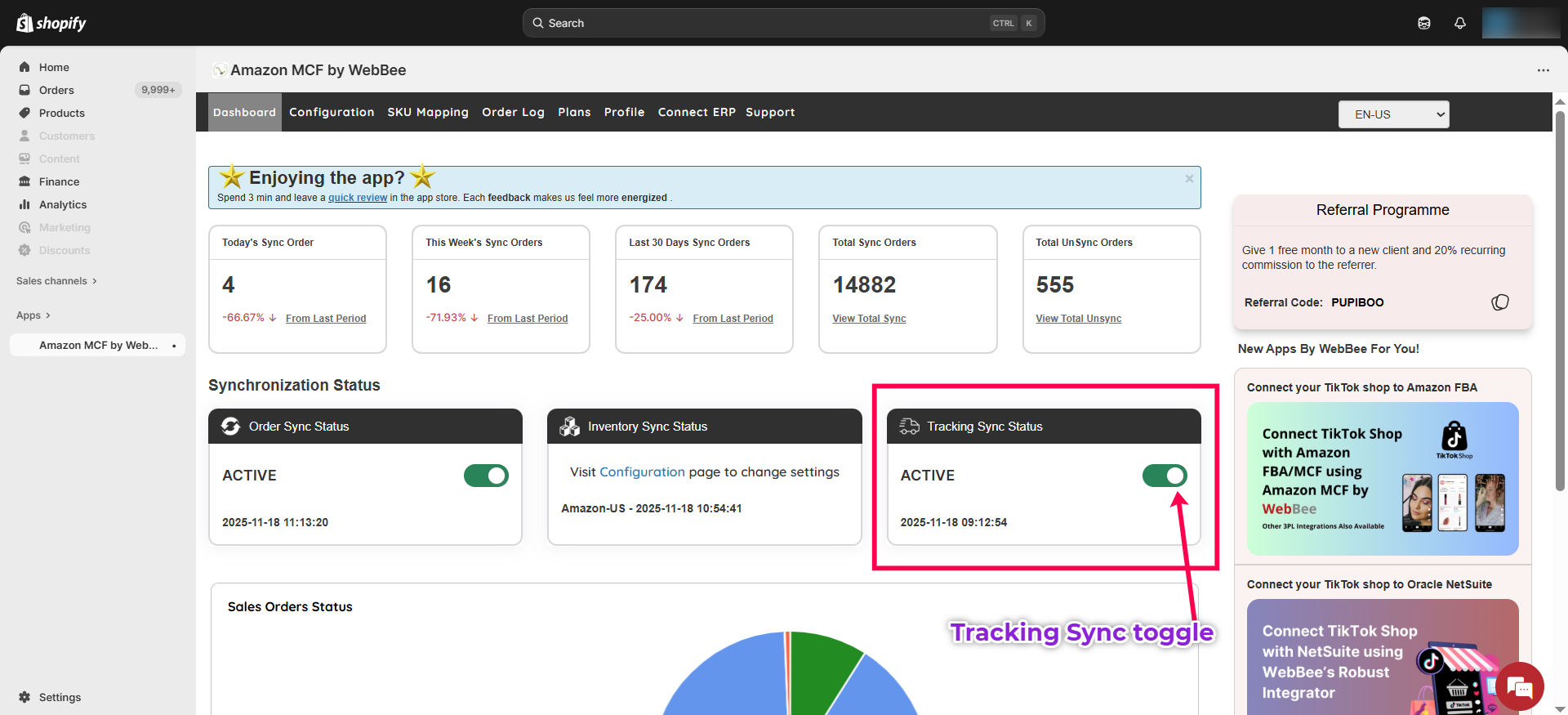The height and width of the screenshot is (715, 1568).
Task: Open the chat support bubble icon
Action: tap(1520, 686)
